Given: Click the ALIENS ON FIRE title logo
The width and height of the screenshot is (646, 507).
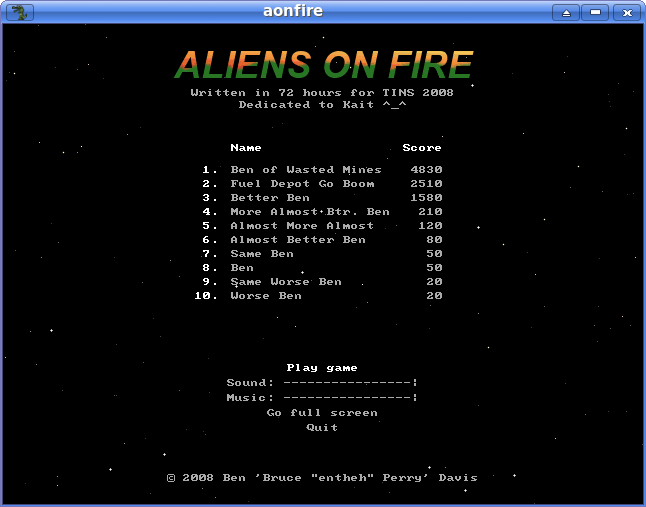Looking at the screenshot, I should coord(323,65).
